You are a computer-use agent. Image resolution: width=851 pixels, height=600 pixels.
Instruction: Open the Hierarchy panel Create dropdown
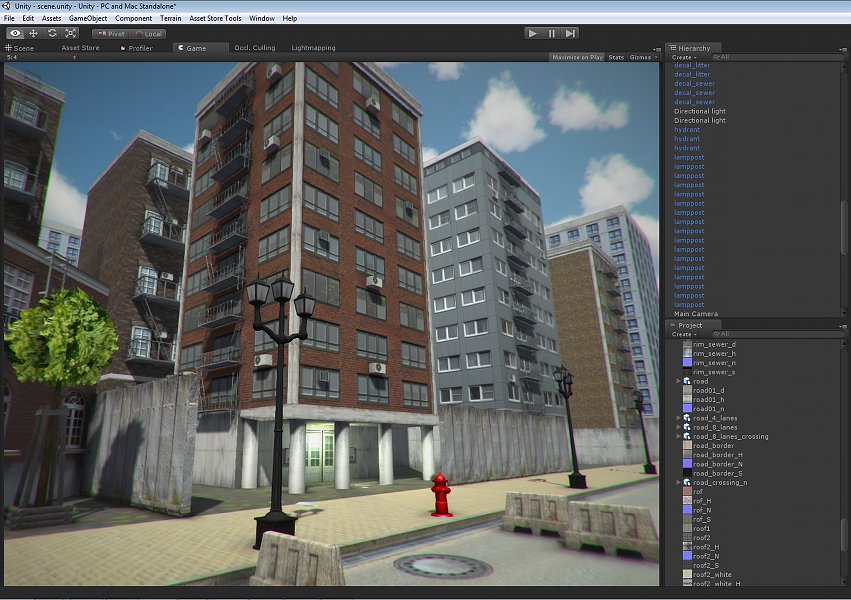[684, 57]
